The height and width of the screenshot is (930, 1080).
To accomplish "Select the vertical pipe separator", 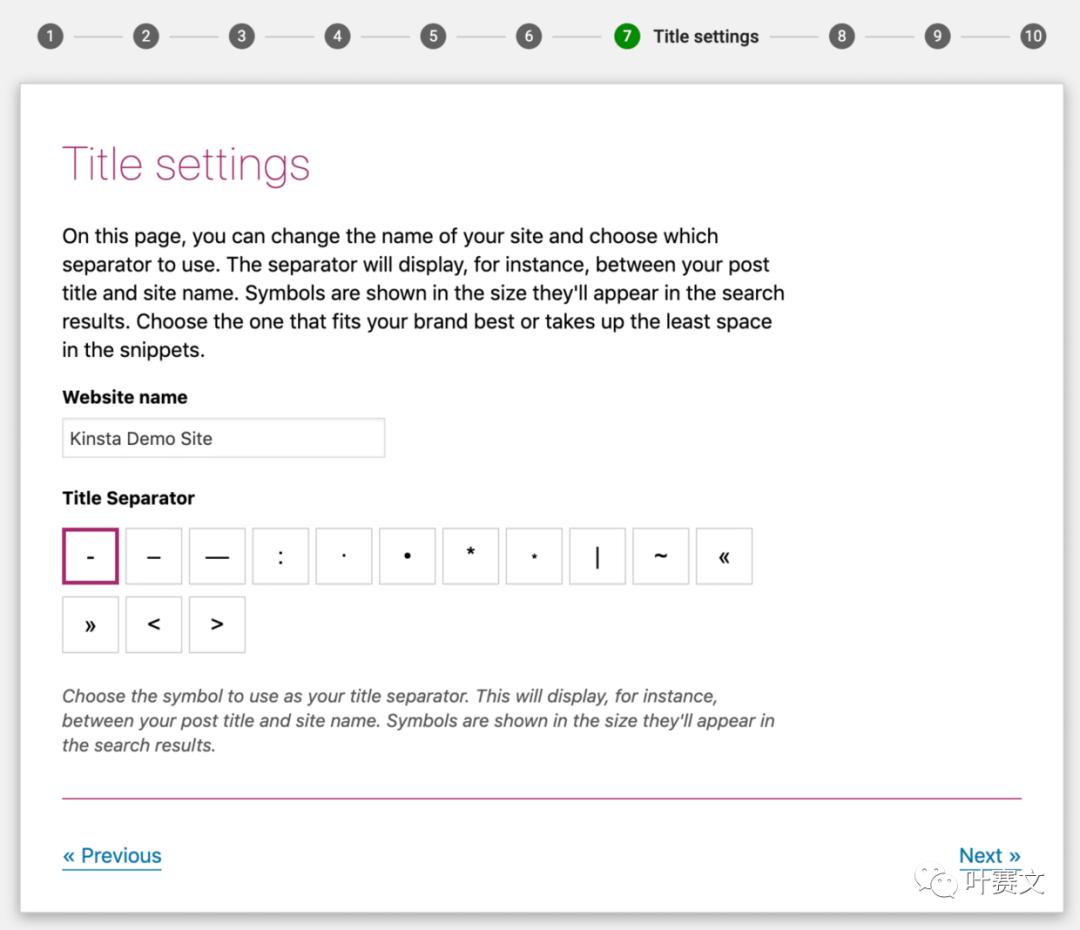I will (597, 556).
